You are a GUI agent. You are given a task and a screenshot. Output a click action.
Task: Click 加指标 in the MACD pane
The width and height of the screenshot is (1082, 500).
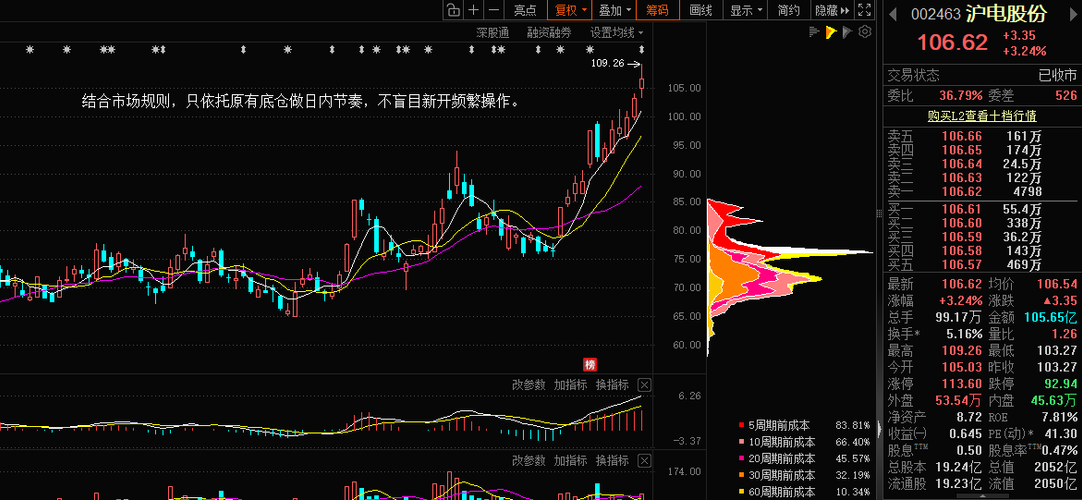pyautogui.click(x=570, y=385)
